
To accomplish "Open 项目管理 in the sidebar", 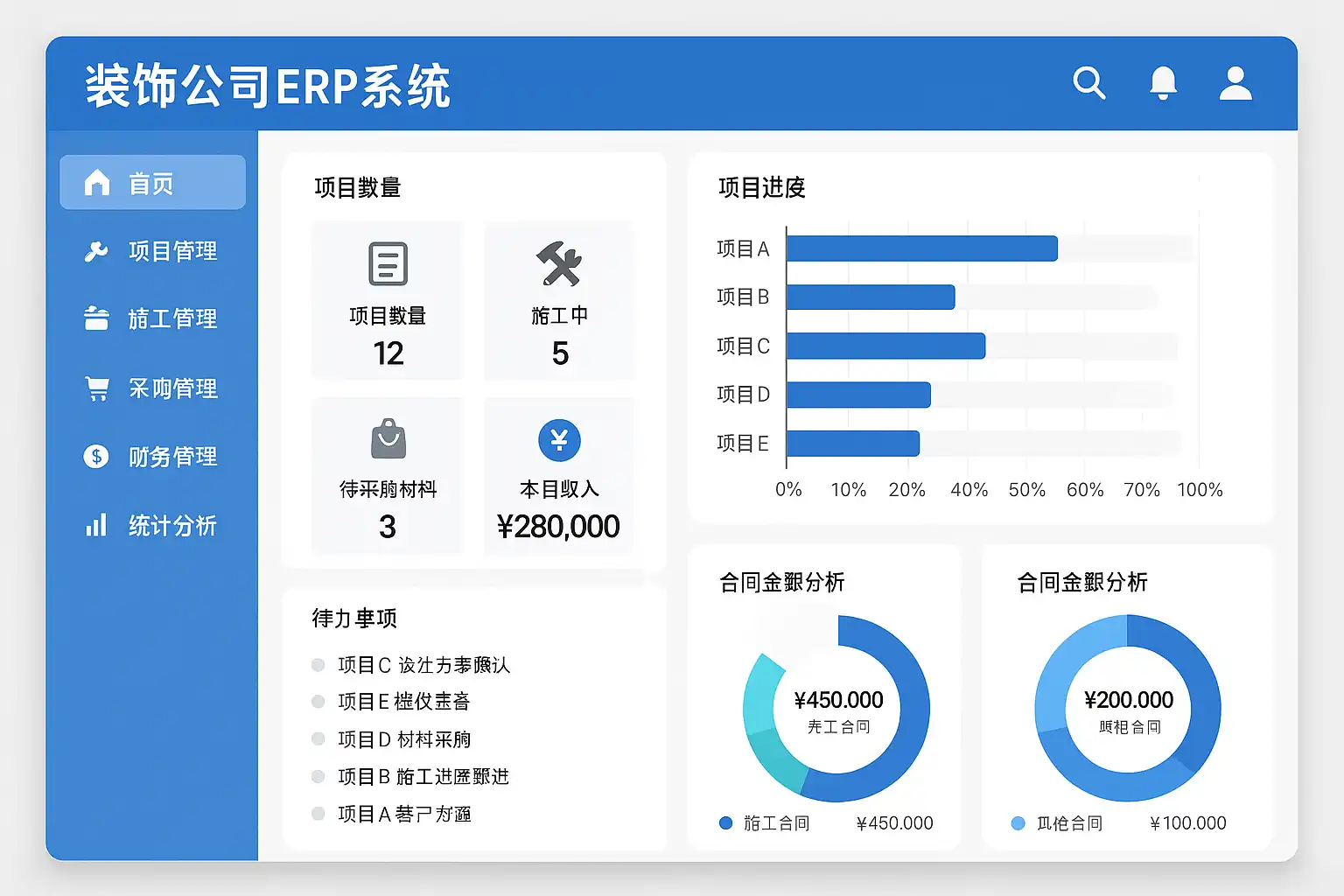I will point(152,251).
